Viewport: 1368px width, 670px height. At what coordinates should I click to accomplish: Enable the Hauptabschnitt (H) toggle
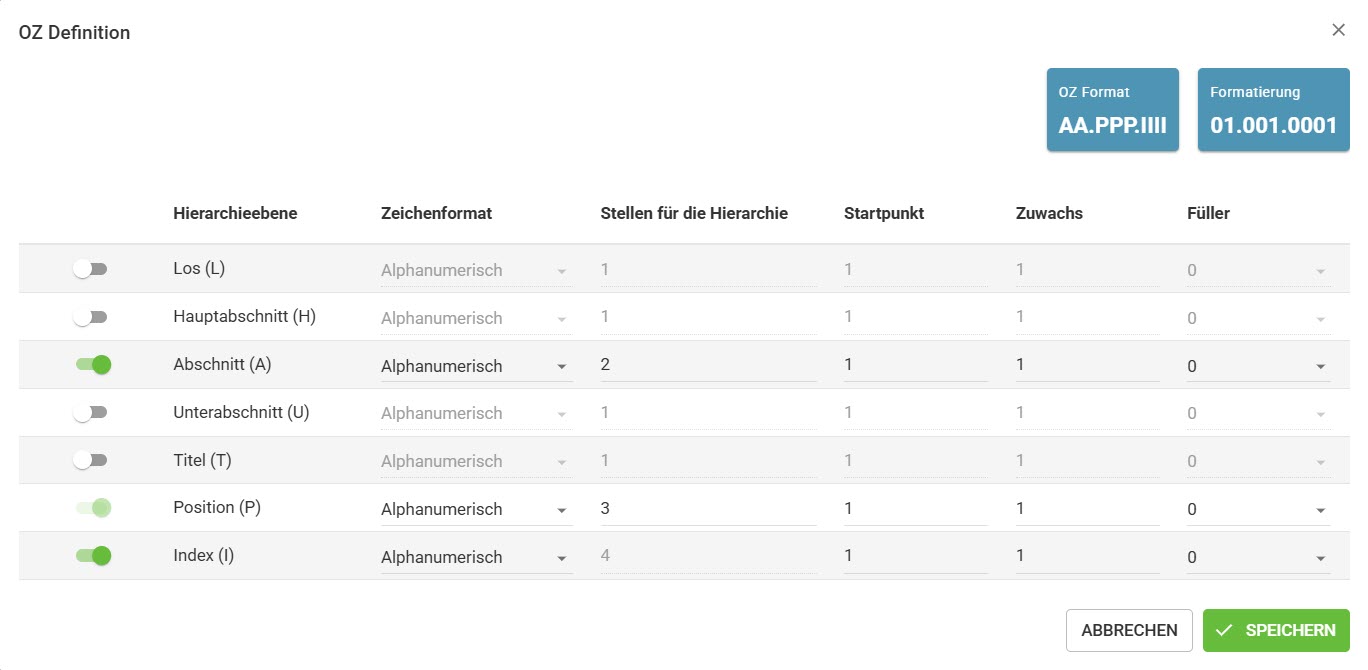pyautogui.click(x=90, y=317)
